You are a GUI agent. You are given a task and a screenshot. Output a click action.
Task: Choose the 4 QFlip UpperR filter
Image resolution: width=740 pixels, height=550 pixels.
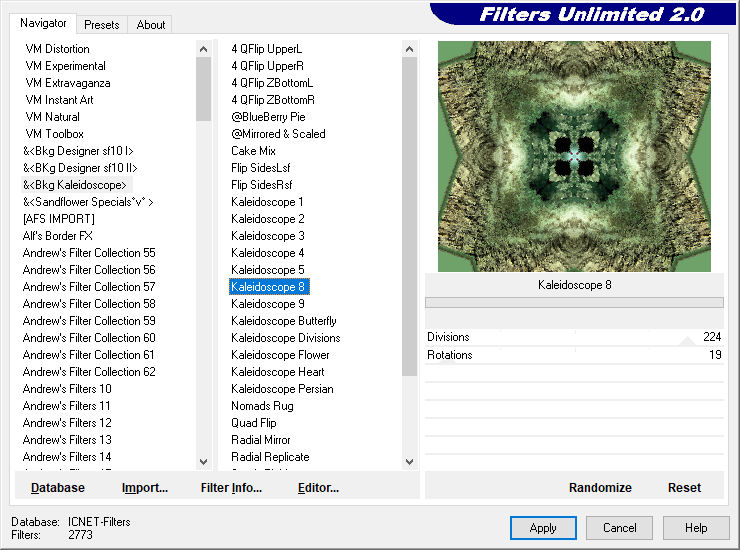[268, 66]
